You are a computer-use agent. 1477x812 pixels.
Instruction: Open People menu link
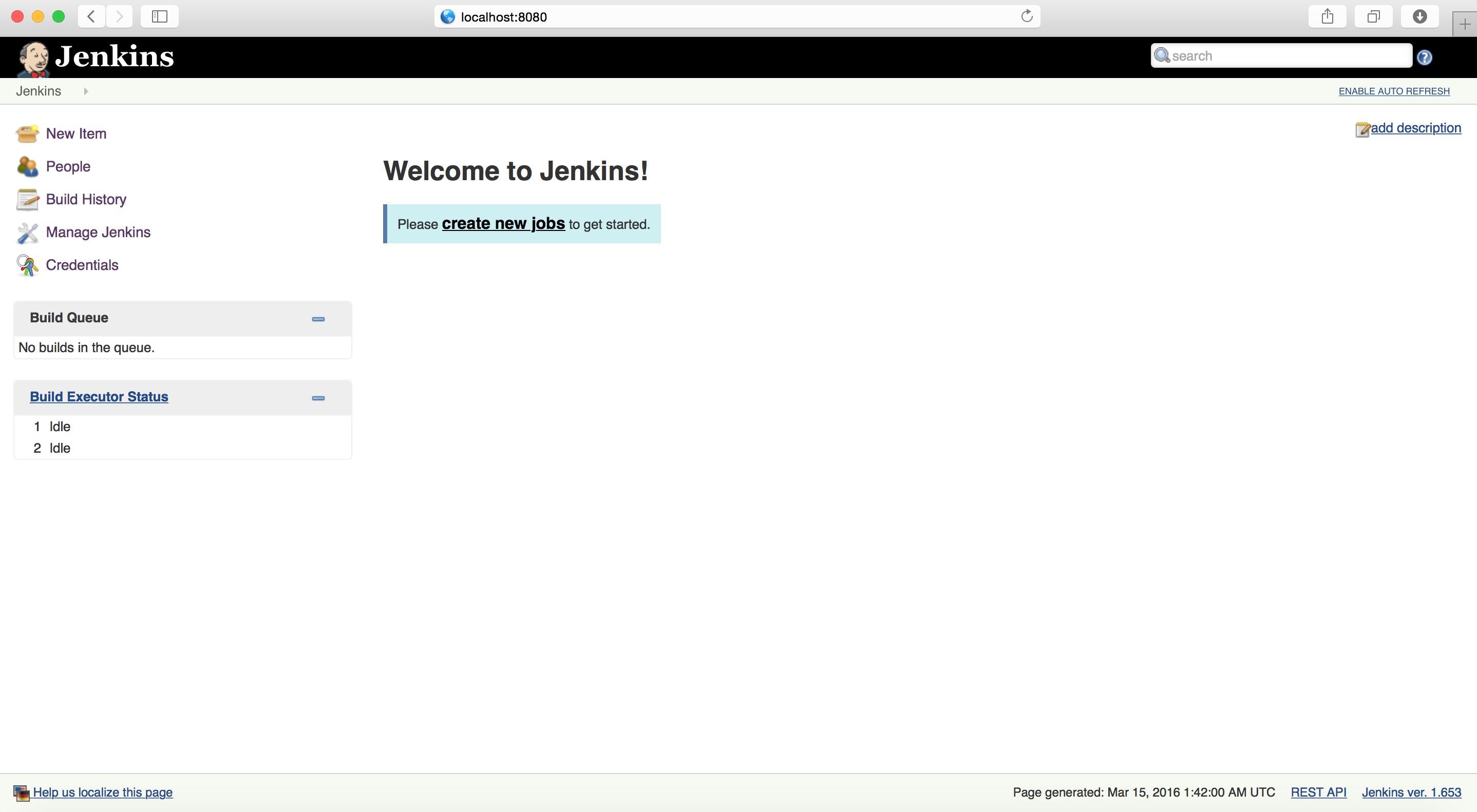coord(68,167)
